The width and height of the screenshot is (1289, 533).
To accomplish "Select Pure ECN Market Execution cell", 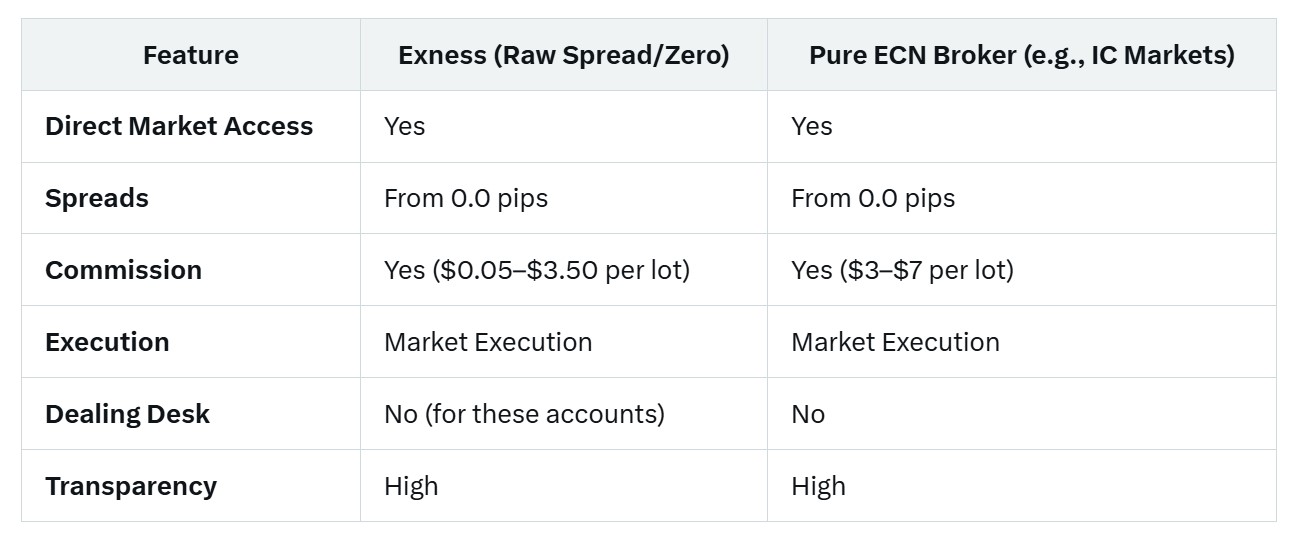I will pyautogui.click(x=895, y=342).
